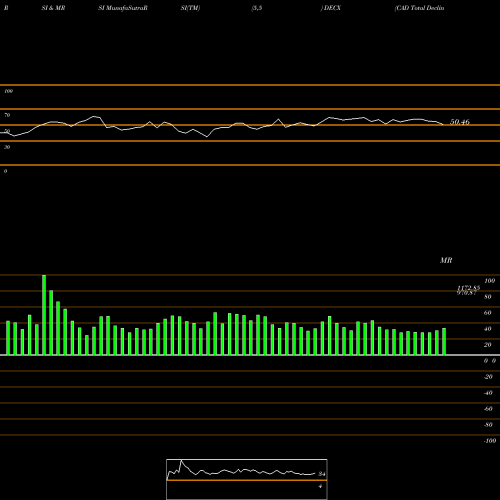This screenshot has width=500, height=500.
Task: Click the -60 label on the MR axis
Action: coord(488,409)
